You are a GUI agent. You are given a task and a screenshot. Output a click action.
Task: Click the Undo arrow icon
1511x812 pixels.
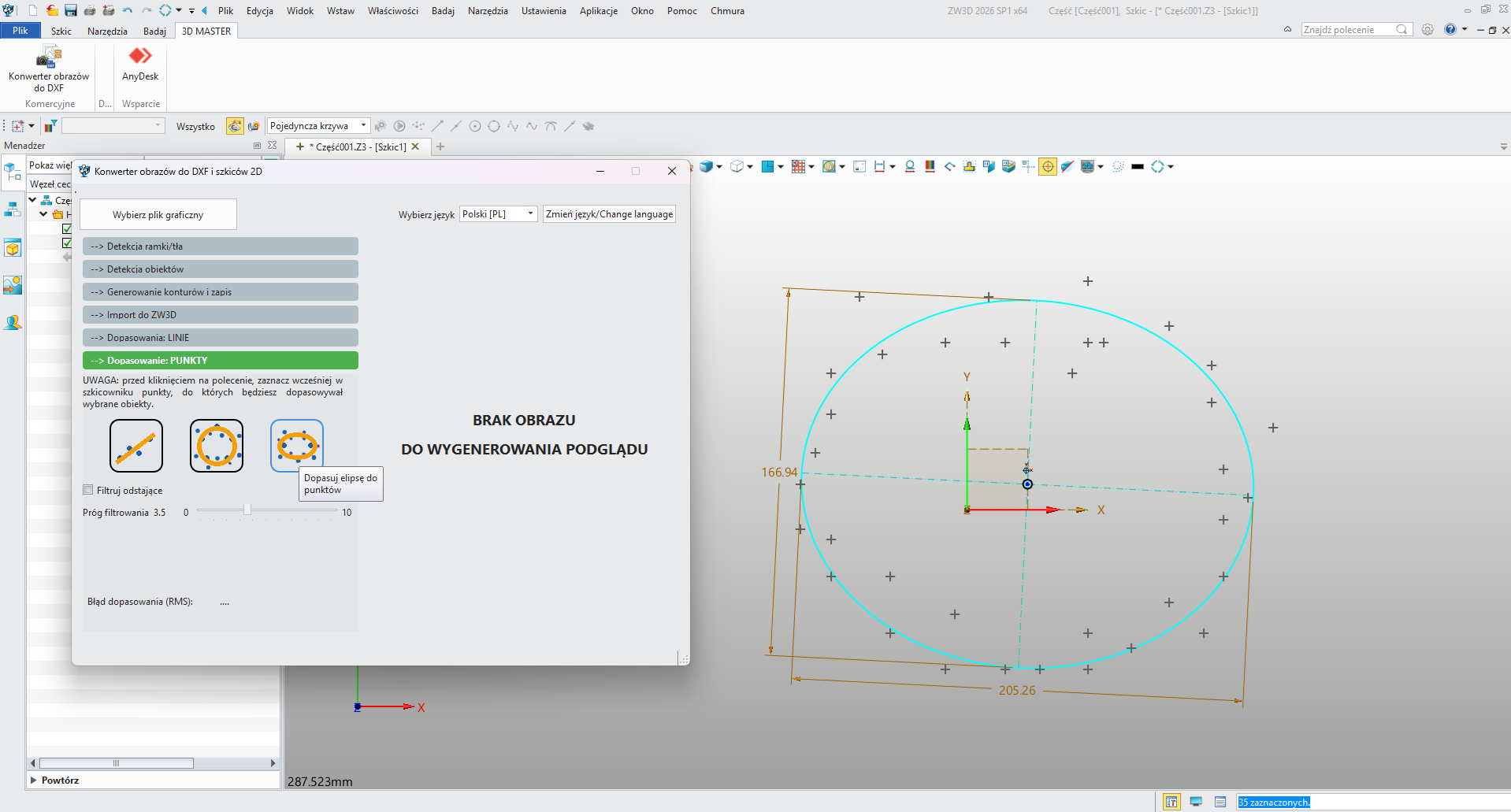128,10
